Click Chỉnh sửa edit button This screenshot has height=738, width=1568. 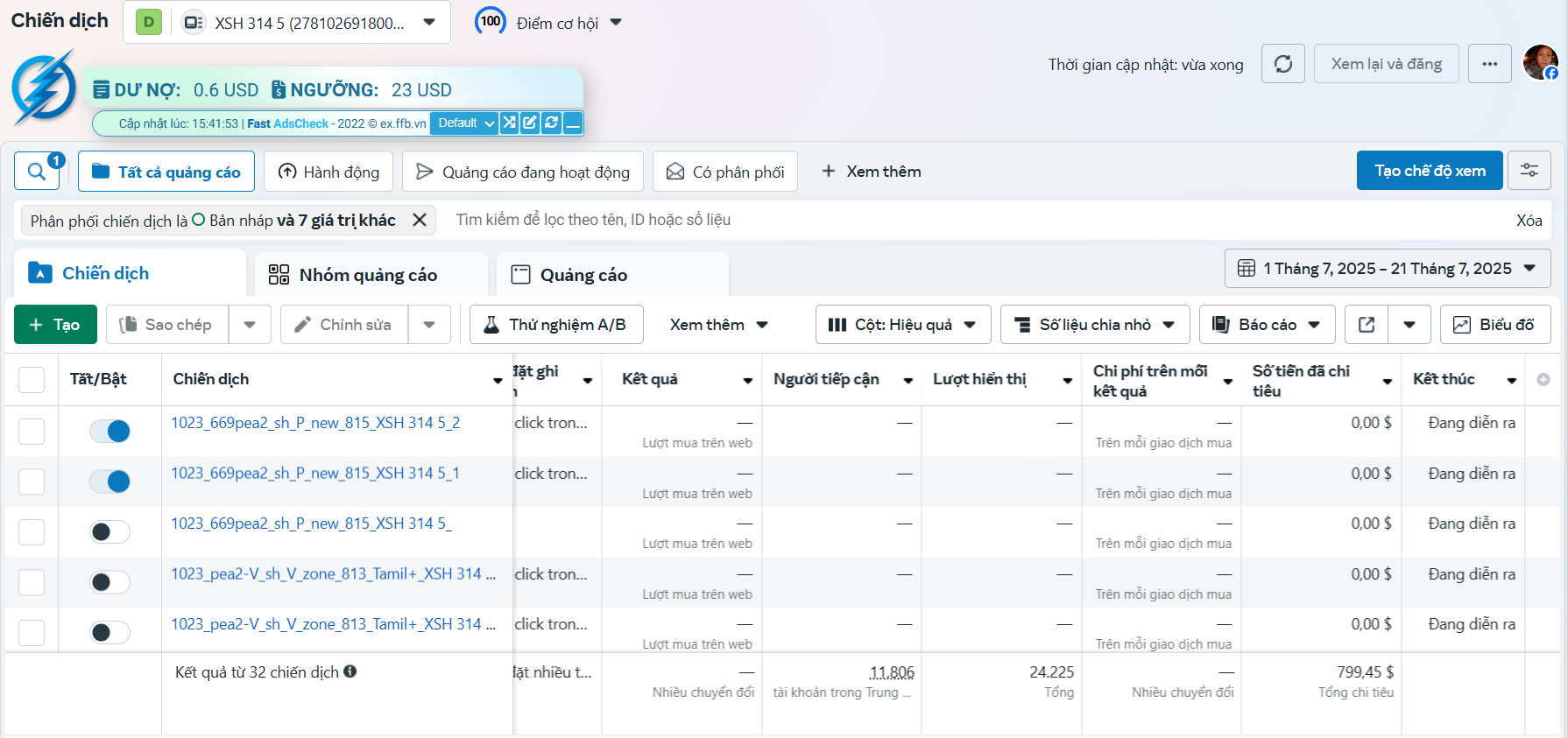(344, 325)
